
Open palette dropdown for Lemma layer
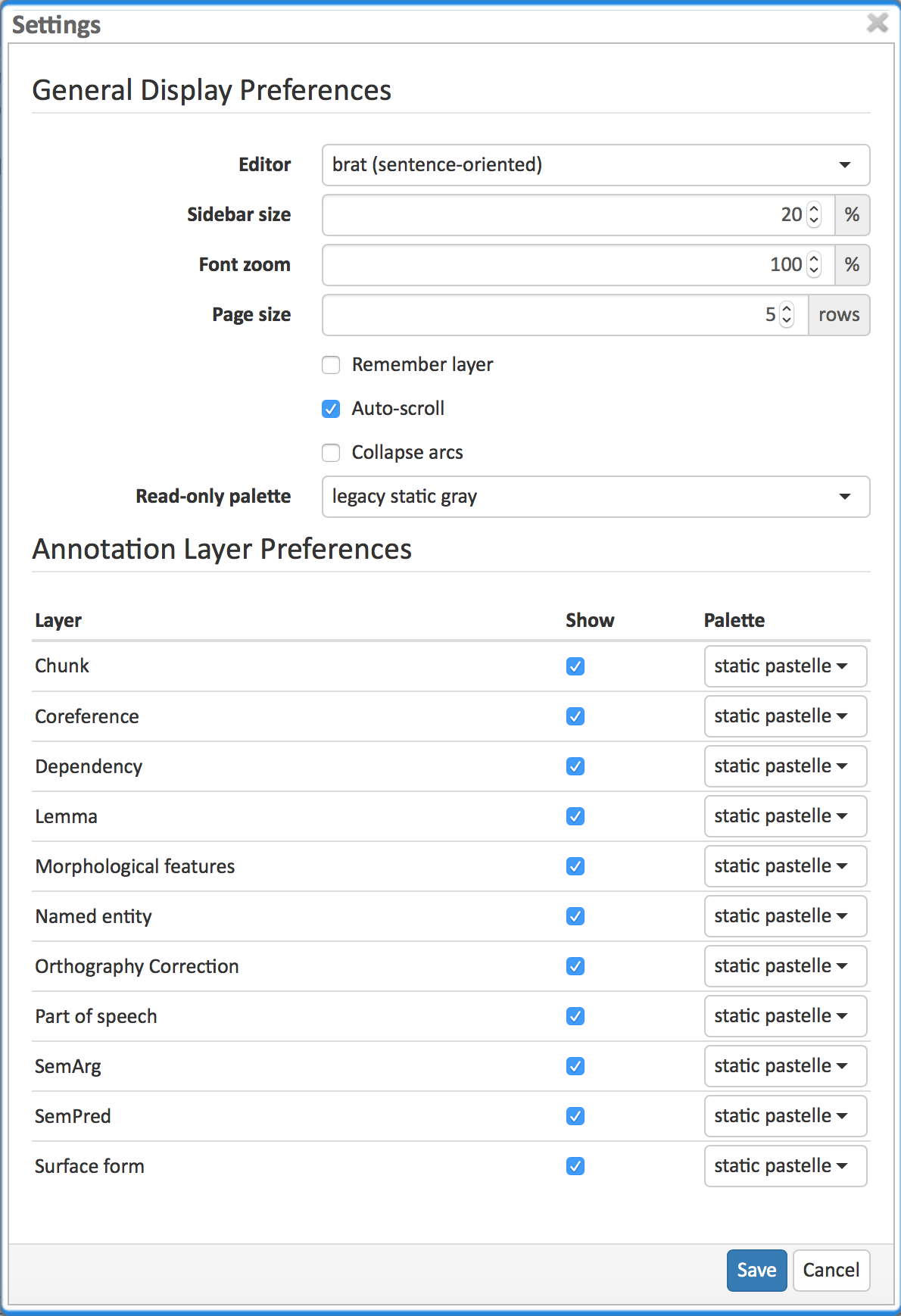784,816
